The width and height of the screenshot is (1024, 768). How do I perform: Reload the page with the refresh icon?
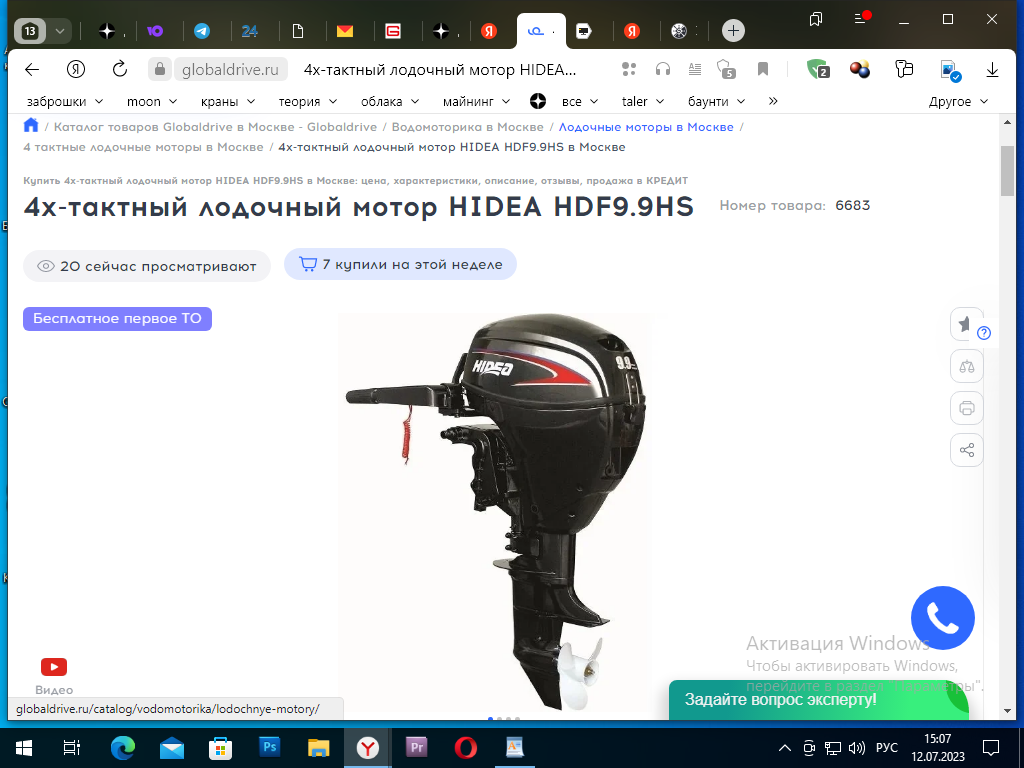(x=120, y=69)
